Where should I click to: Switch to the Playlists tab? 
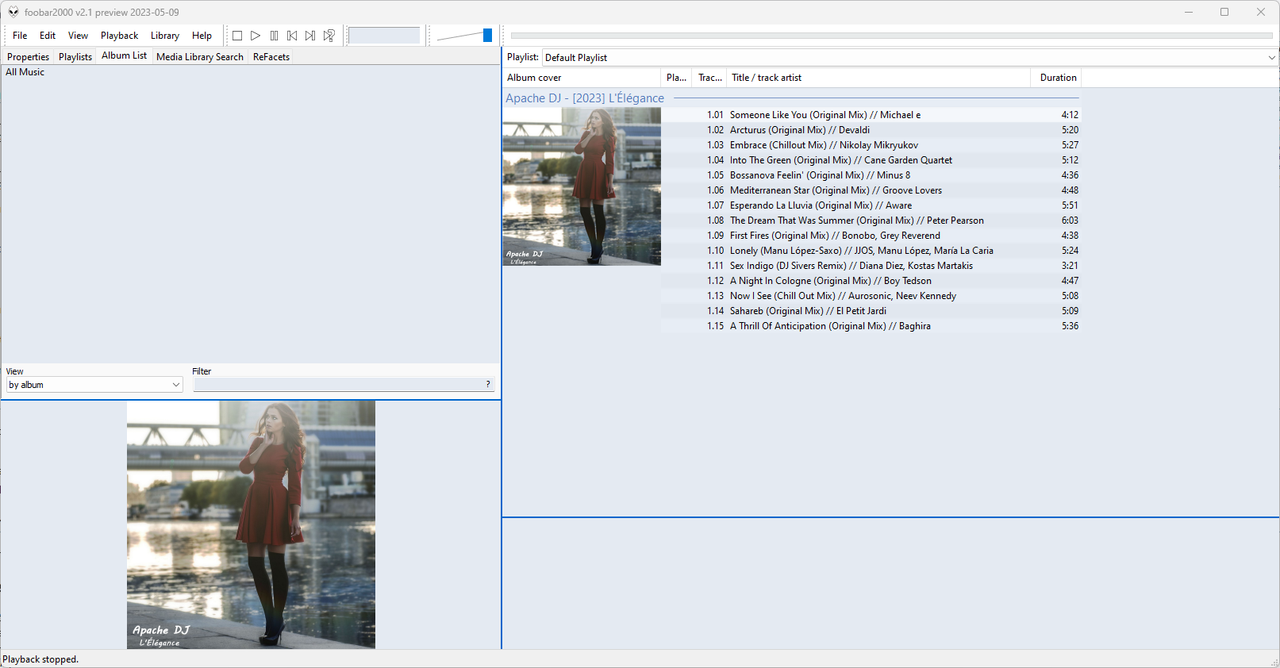click(x=75, y=57)
